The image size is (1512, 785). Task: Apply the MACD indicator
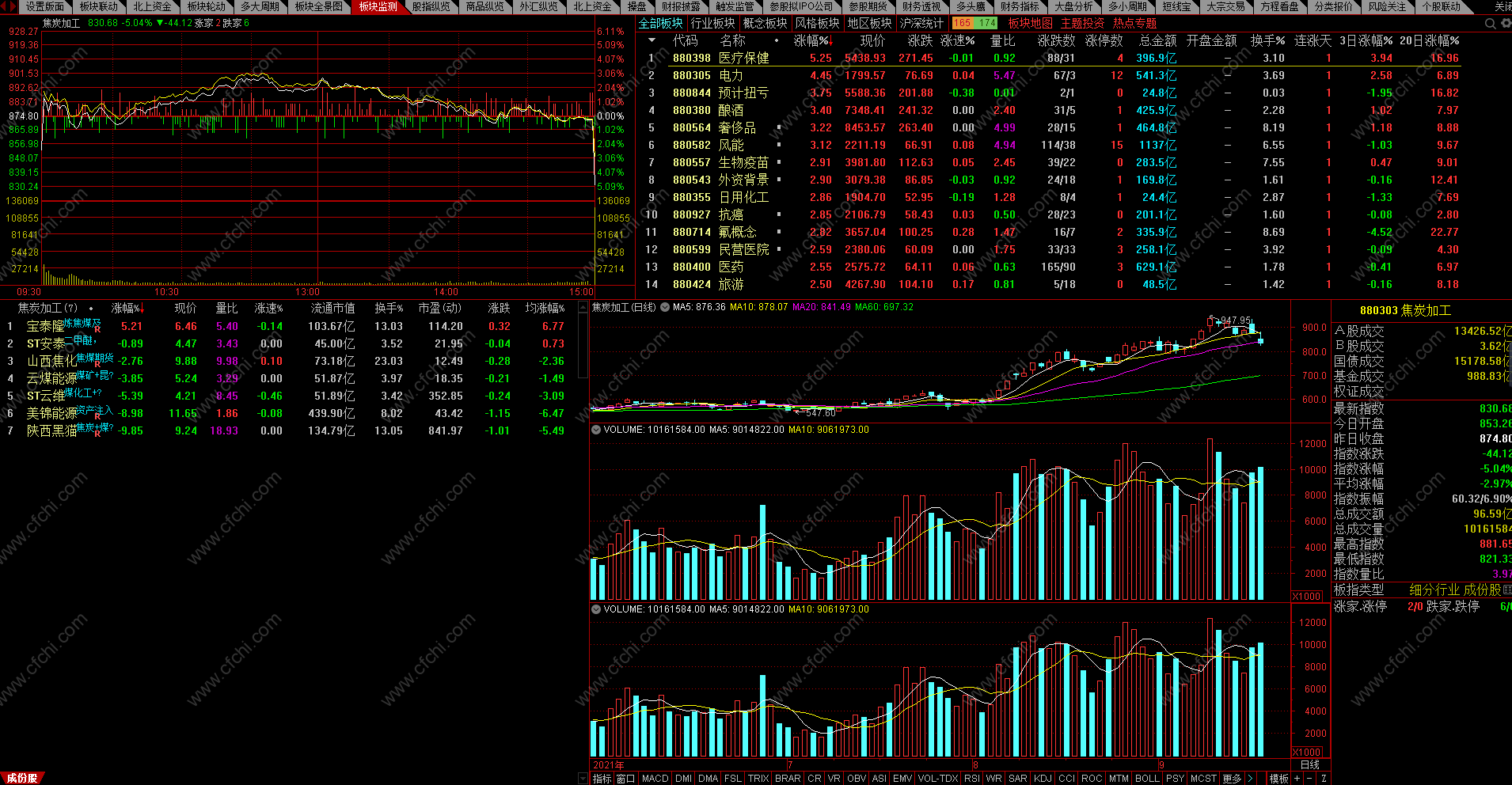[655, 779]
